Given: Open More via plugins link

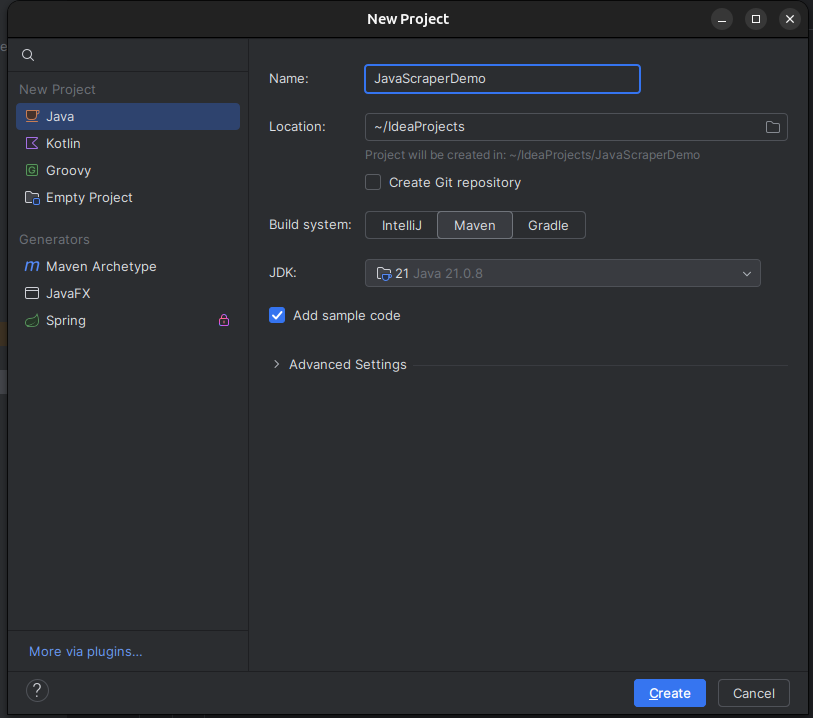Looking at the screenshot, I should pos(86,651).
